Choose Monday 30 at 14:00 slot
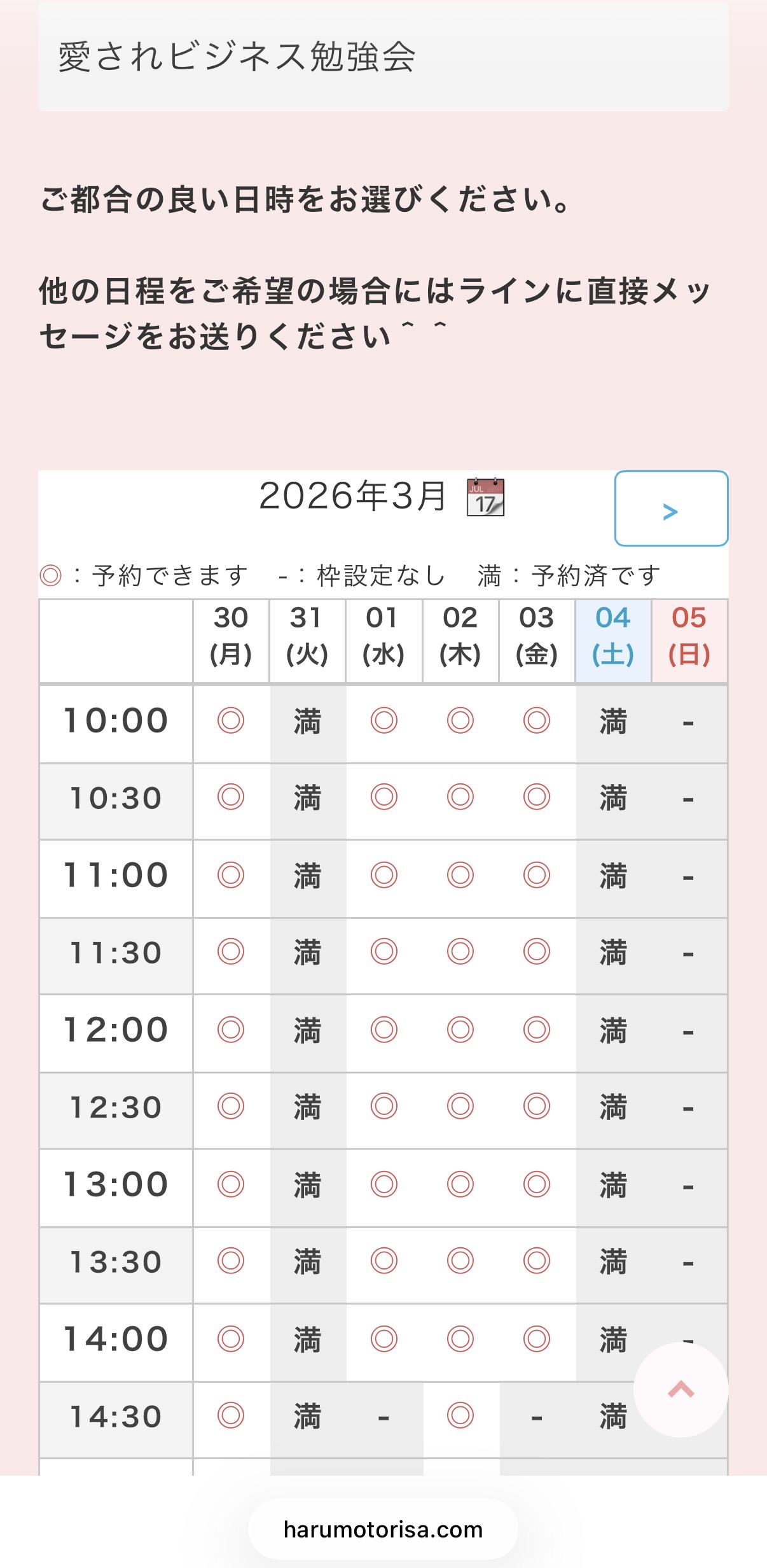767x1568 pixels. click(x=231, y=1339)
